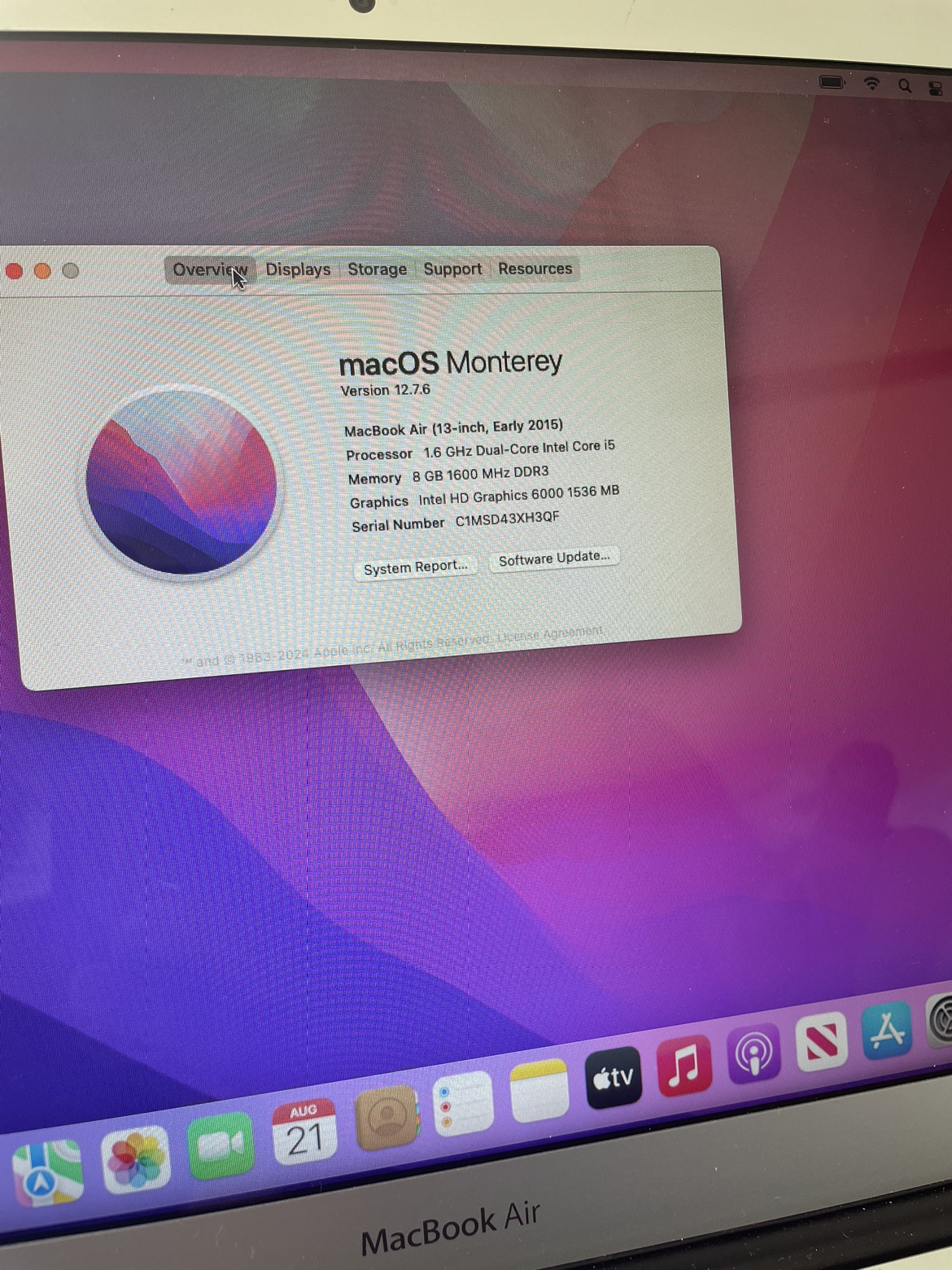Check battery status in menu bar
This screenshot has height=1270, width=952.
832,82
